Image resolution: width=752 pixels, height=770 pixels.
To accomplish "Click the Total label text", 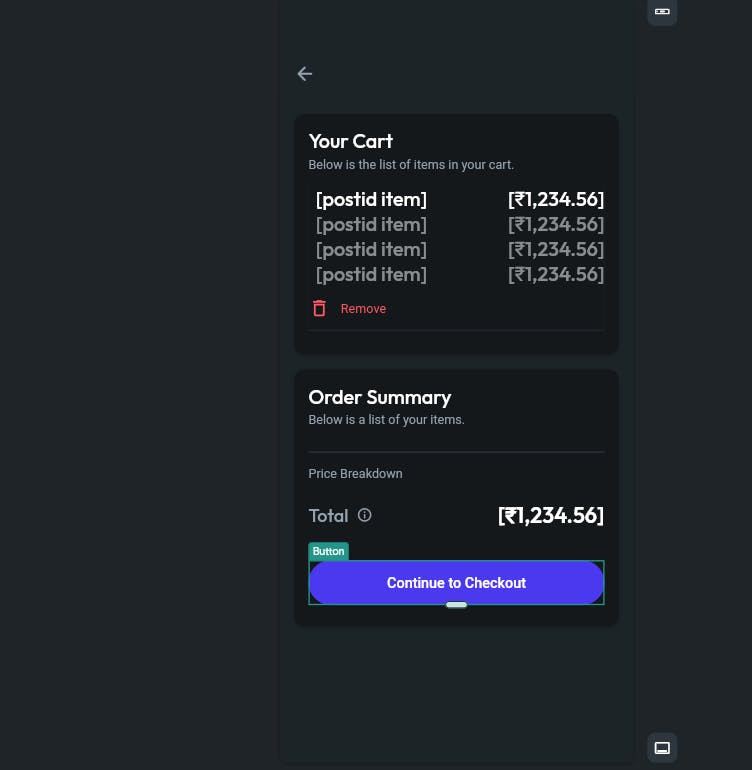I will (x=328, y=516).
